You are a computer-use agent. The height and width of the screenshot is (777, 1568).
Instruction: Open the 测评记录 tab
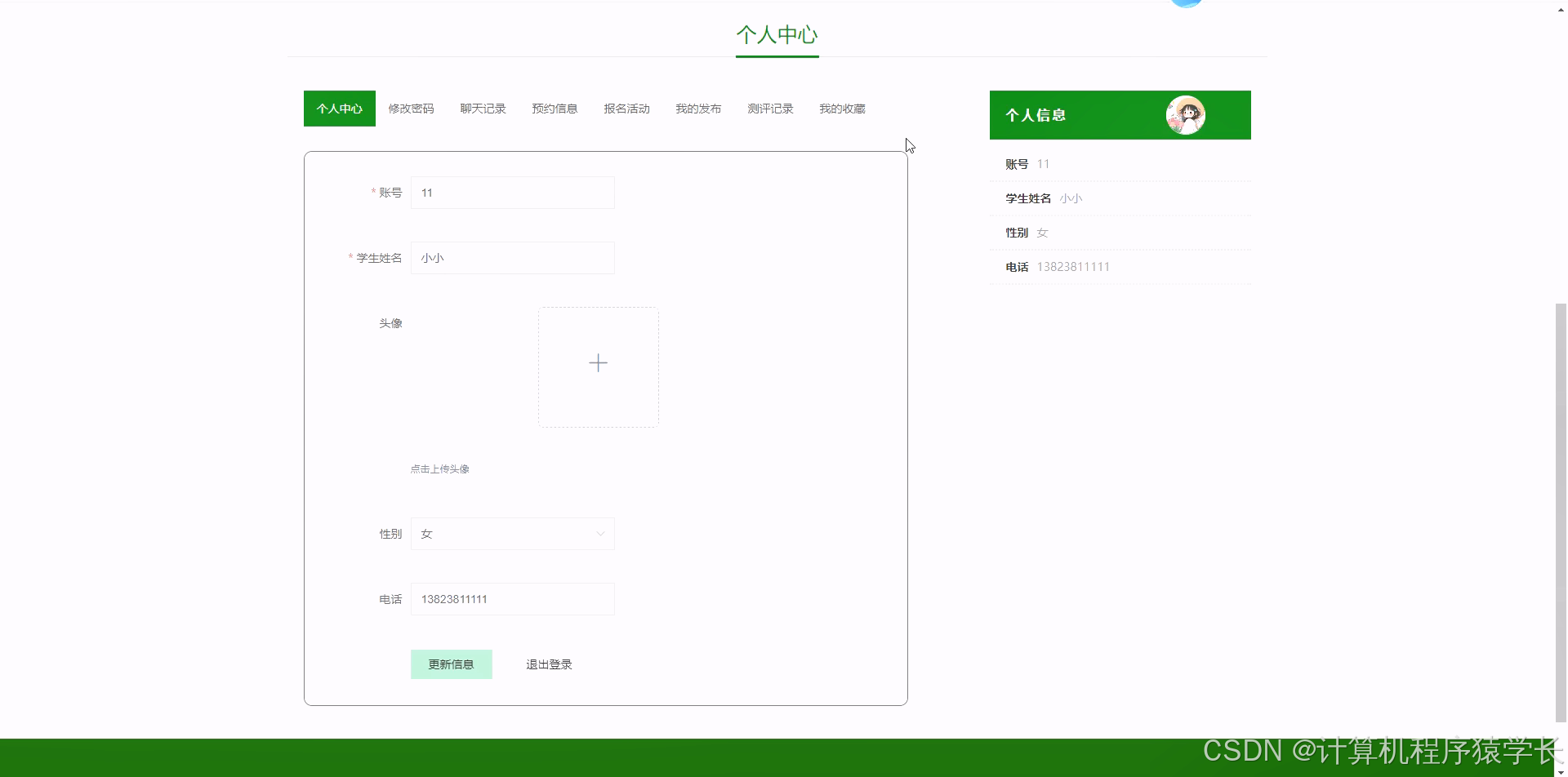tap(769, 108)
